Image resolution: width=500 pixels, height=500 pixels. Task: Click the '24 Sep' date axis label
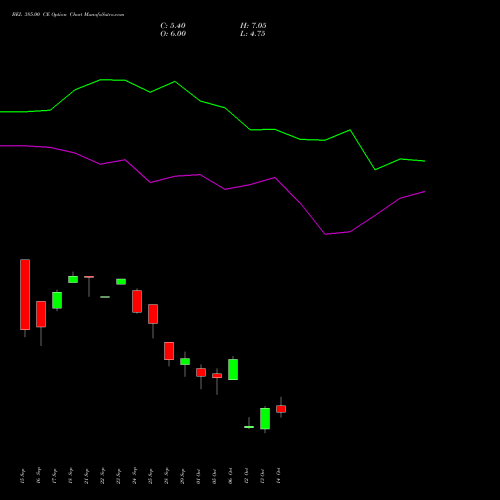pos(134,476)
